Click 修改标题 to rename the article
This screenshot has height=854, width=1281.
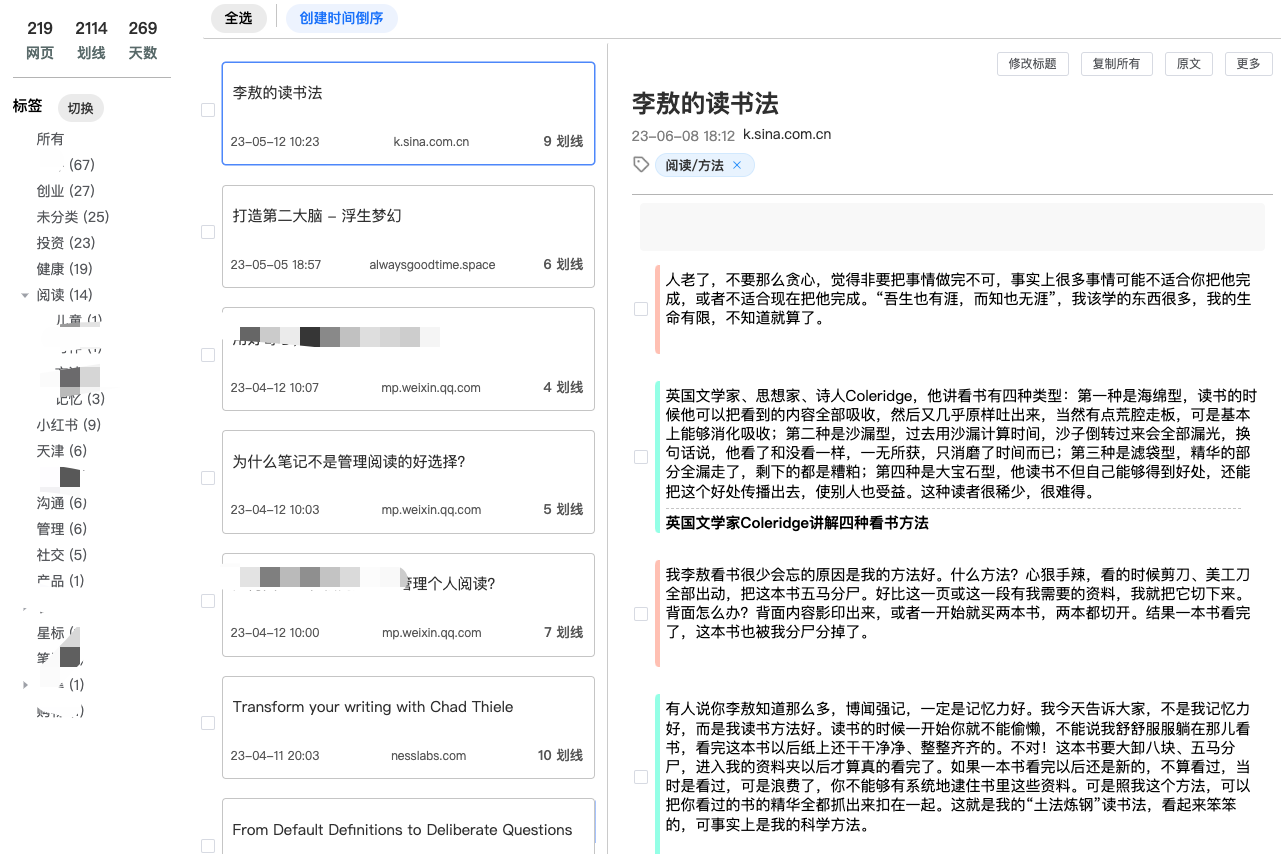(x=1032, y=64)
